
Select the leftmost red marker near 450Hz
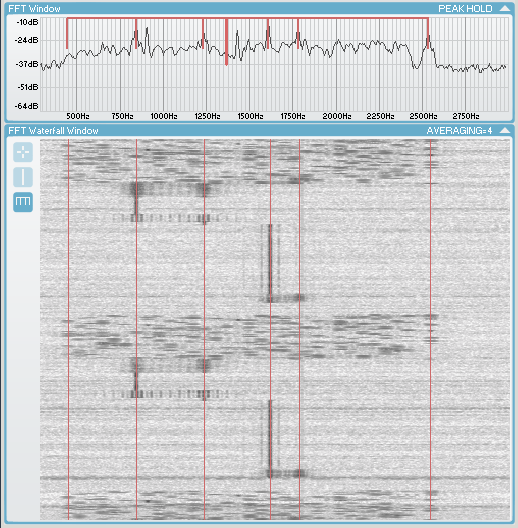point(67,34)
